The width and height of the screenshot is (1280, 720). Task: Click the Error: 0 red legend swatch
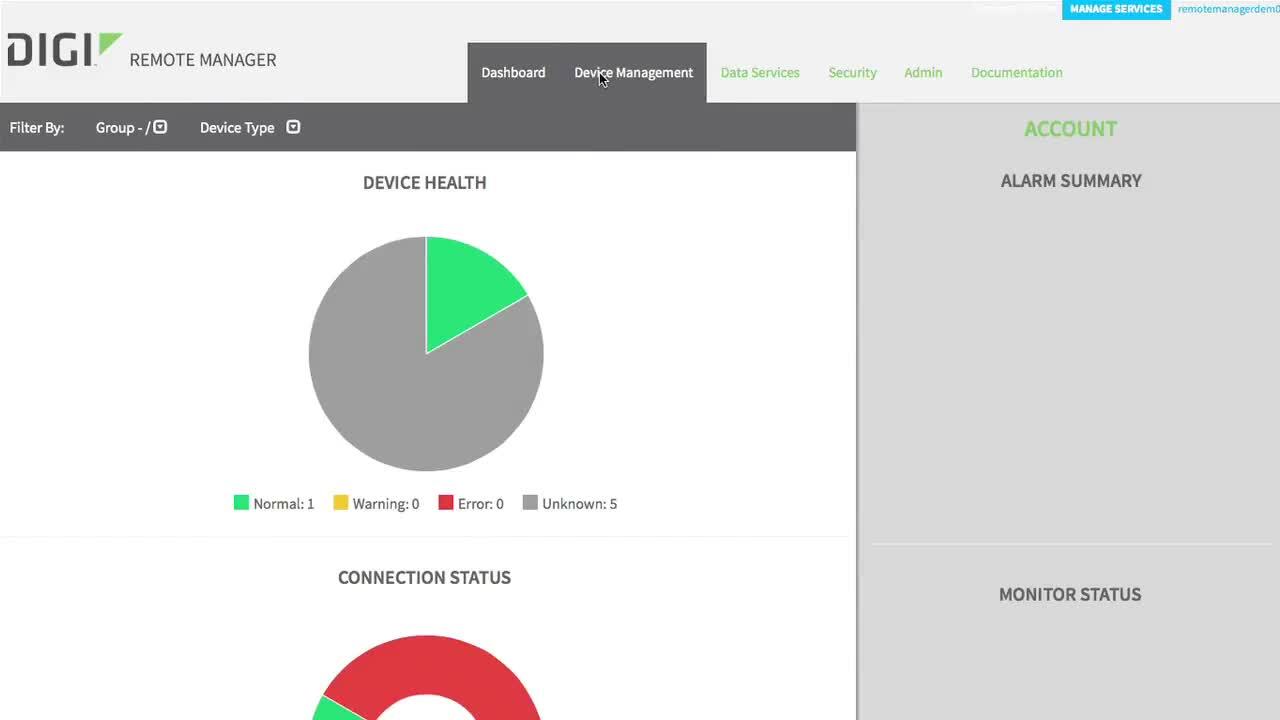(446, 503)
